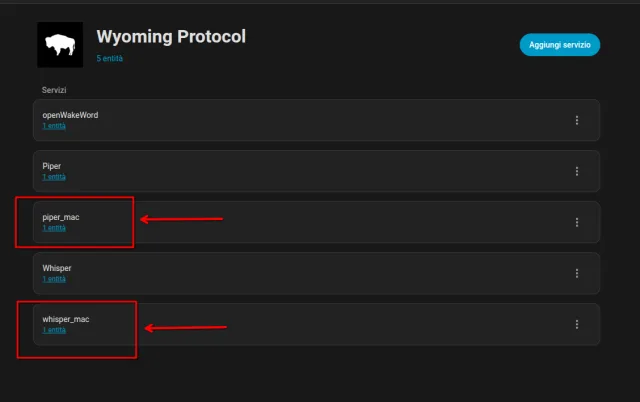Click the Wyoming Protocol title text
Screen dimensions: 640x402
(x=171, y=37)
